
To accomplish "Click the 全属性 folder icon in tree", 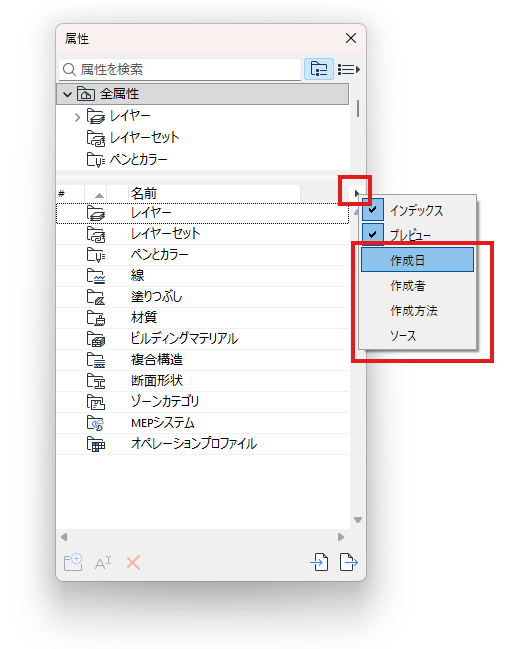I will 86,94.
